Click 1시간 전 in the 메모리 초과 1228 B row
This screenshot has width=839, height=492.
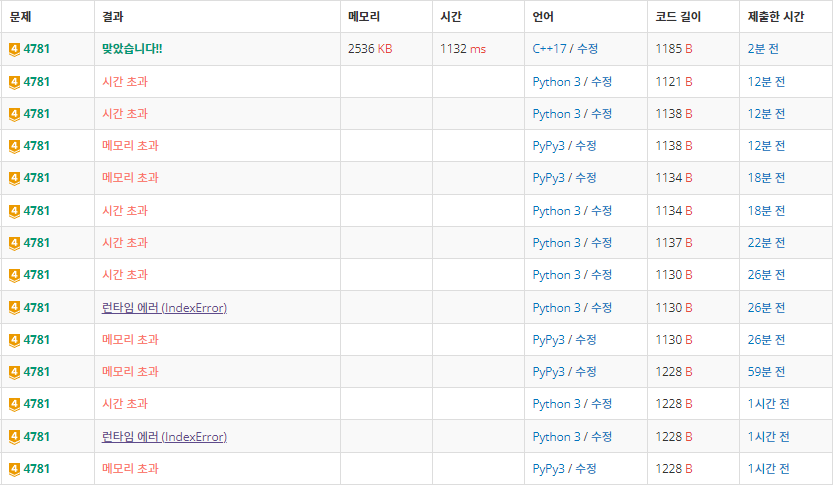point(768,468)
